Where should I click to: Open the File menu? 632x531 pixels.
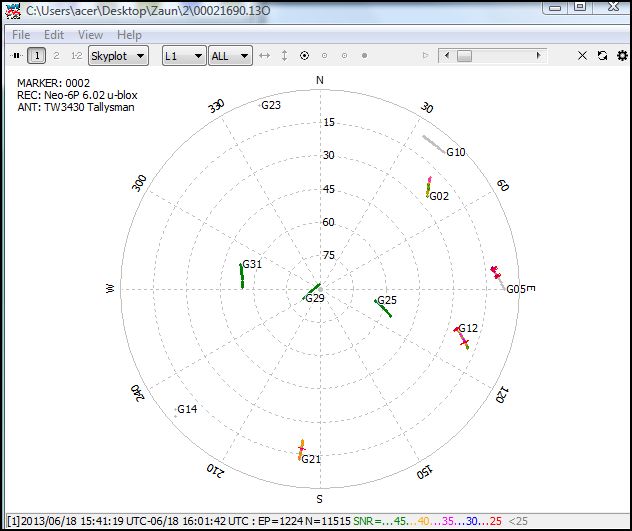pyautogui.click(x=21, y=35)
